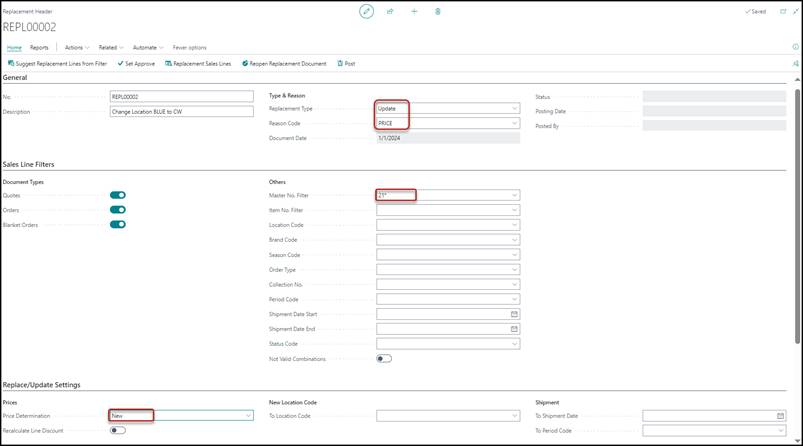Open page in new window icon
The image size is (803, 446).
pos(783,11)
